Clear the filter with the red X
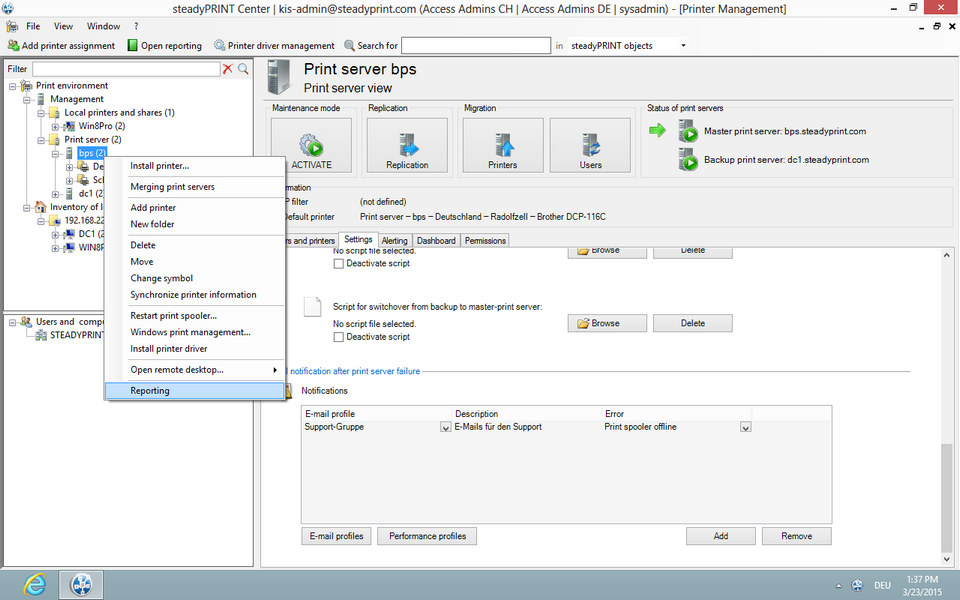This screenshot has width=960, height=600. click(x=228, y=69)
